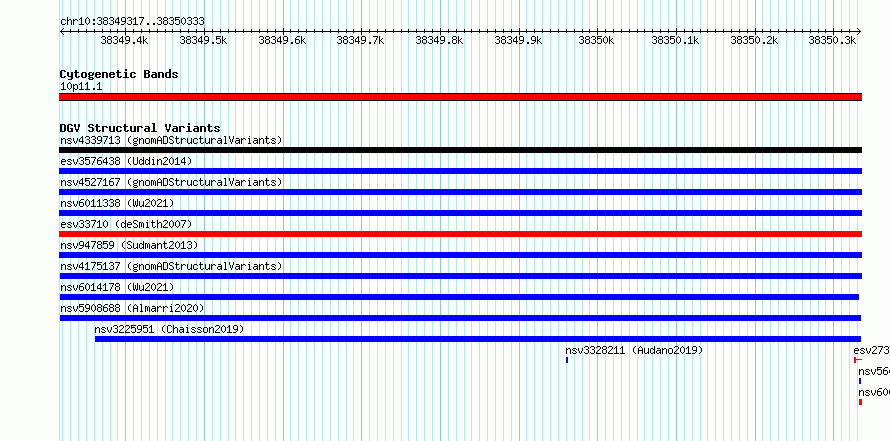Open the nsv5908688 (Almarri2020) label

click(x=132, y=308)
